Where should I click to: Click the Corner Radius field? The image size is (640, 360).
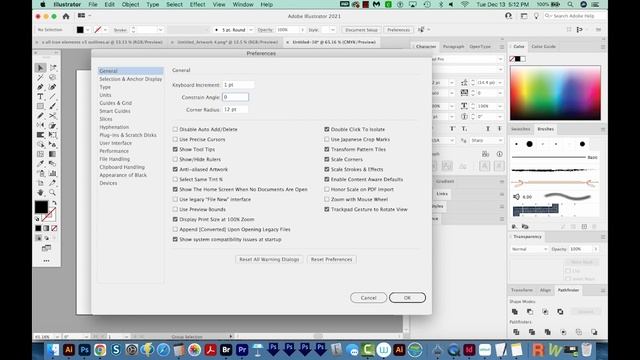point(235,109)
